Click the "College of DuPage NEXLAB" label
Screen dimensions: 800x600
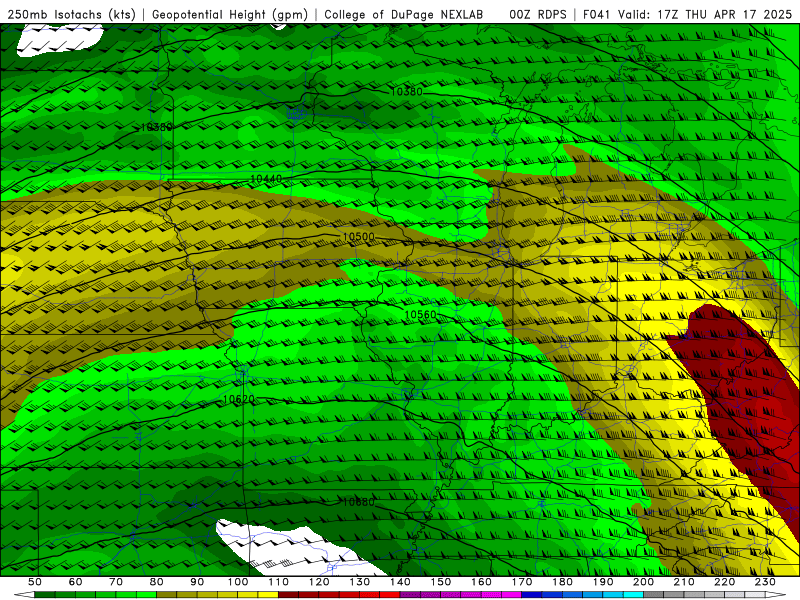point(404,14)
